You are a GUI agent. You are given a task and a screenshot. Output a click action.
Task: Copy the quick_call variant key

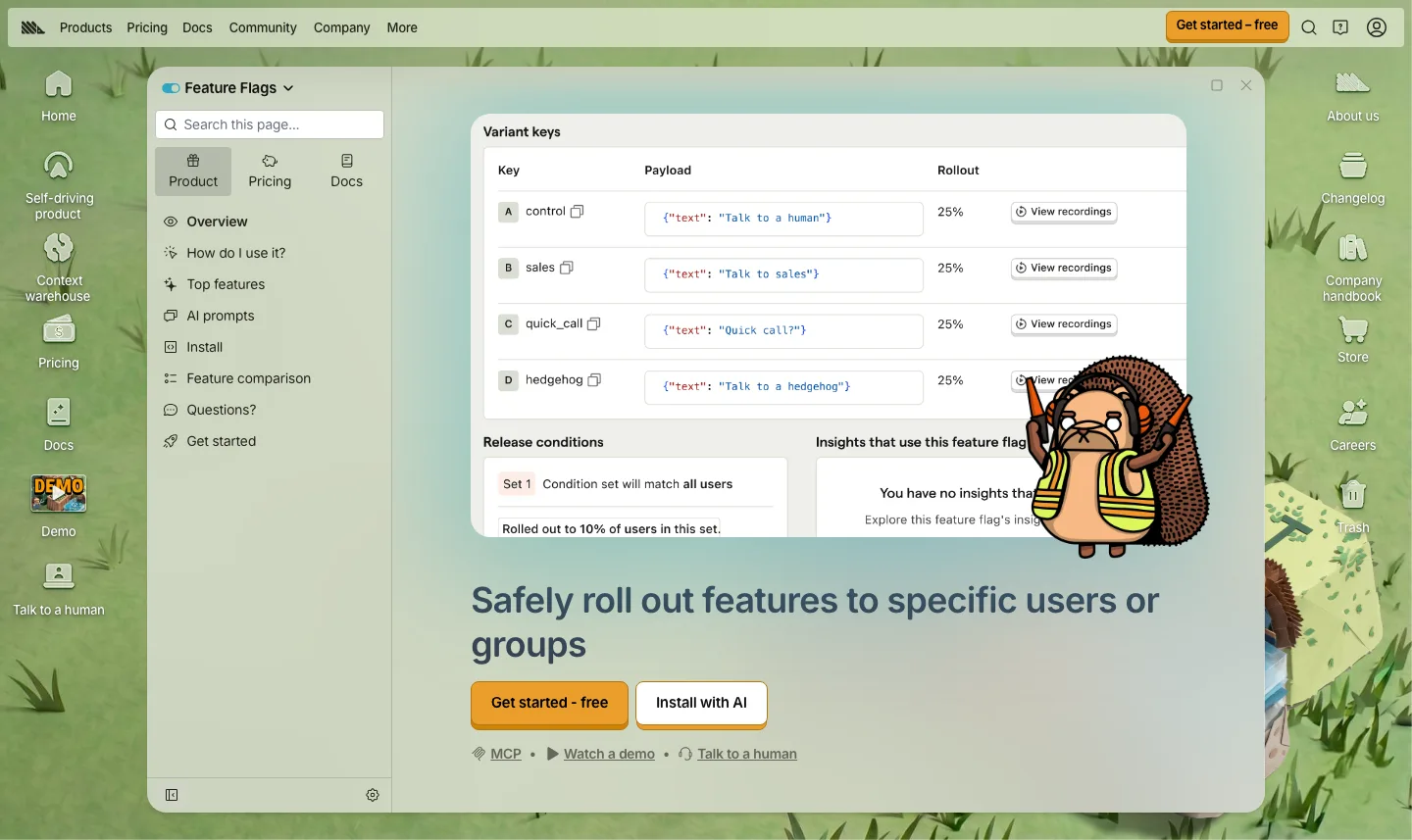tap(594, 323)
